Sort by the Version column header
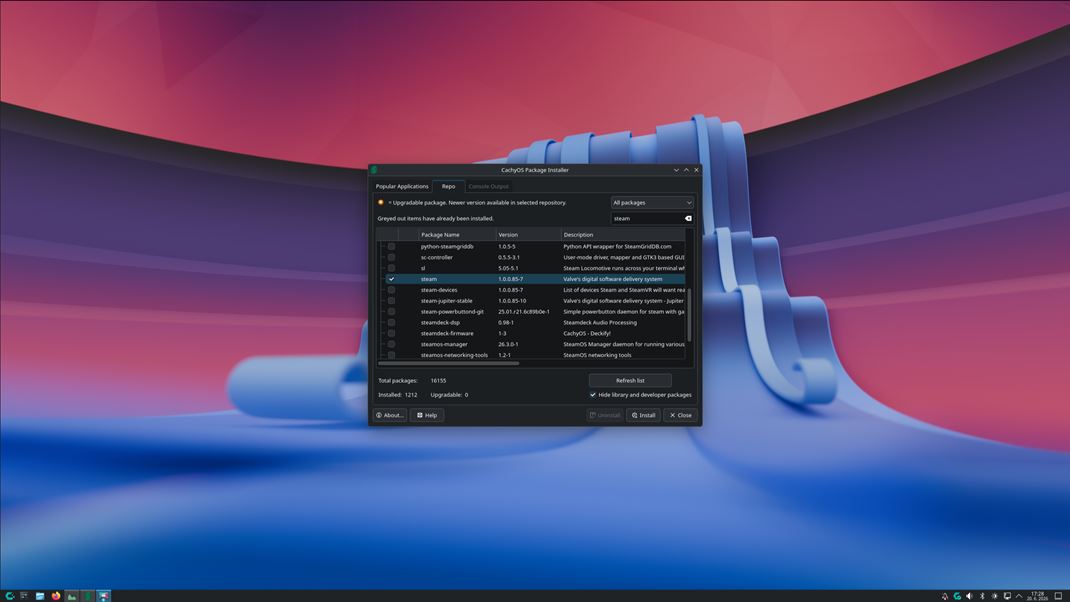The image size is (1070, 602). [528, 235]
